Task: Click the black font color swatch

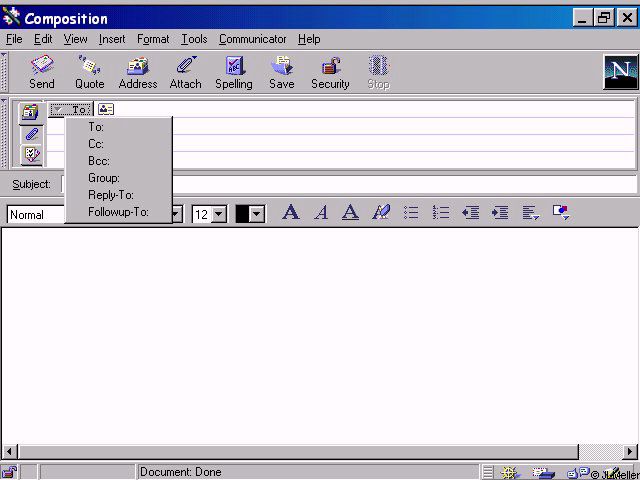Action: pos(242,214)
